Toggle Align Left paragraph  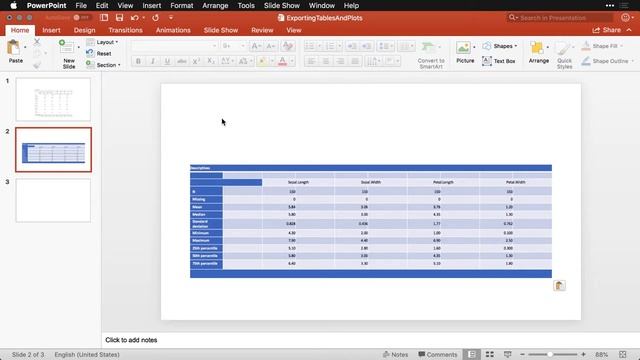click(x=311, y=61)
